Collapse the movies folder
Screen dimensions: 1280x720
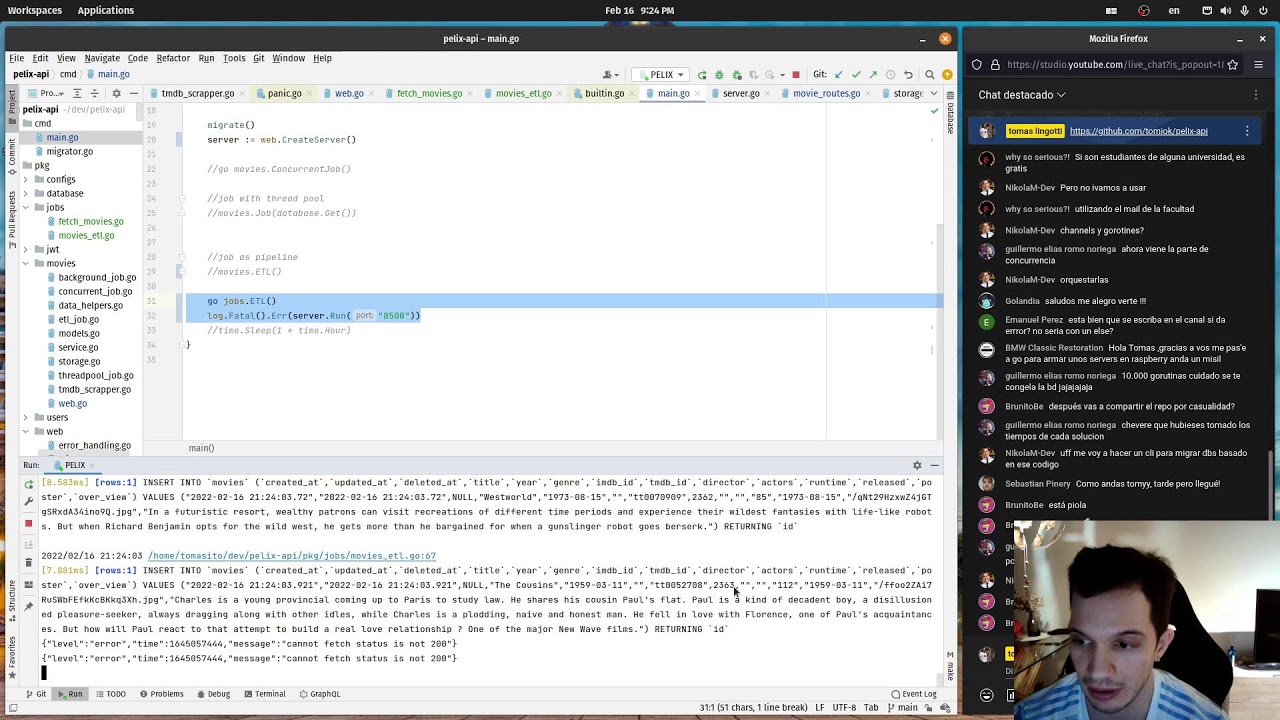(25, 263)
